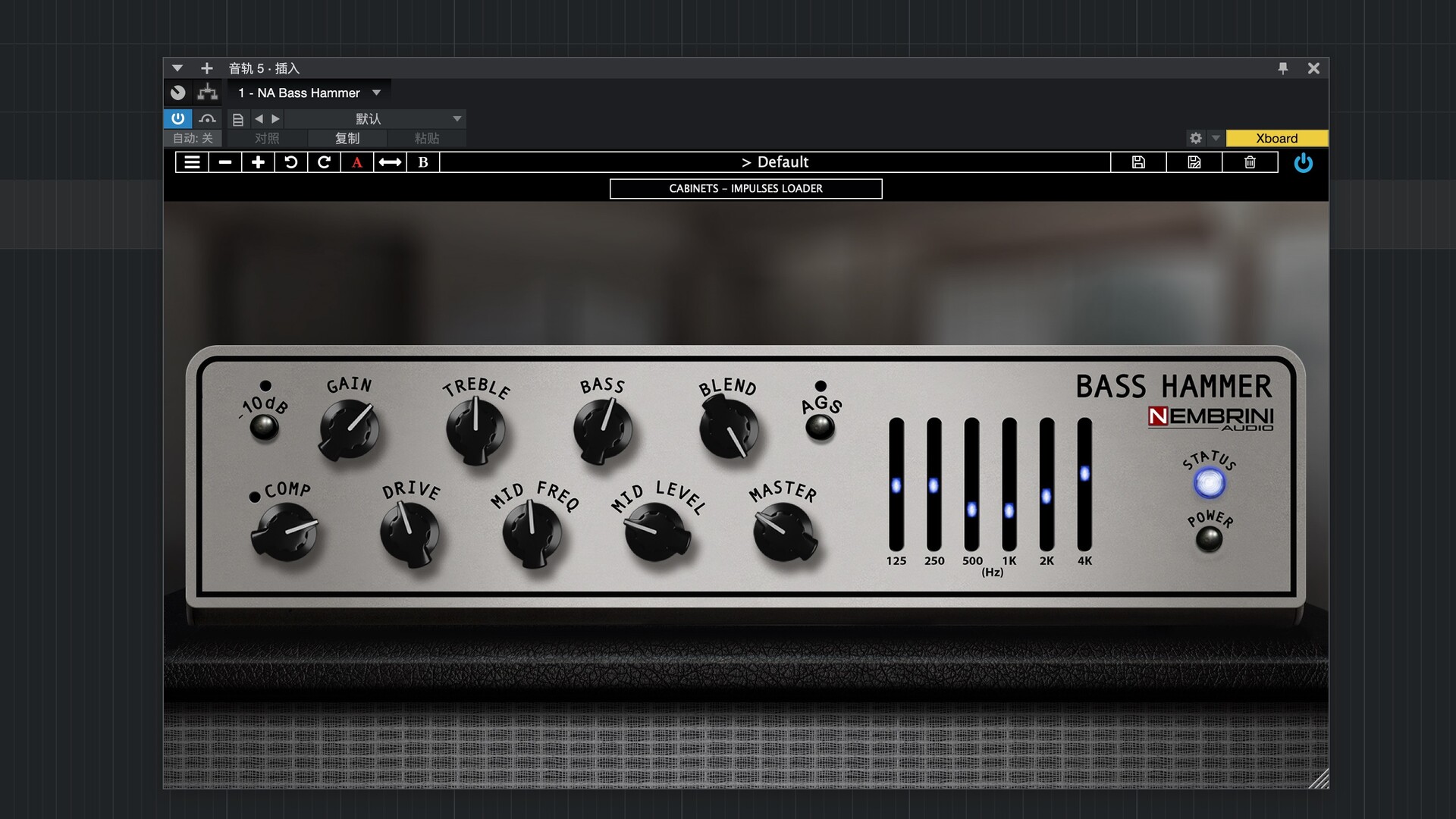Open the gear settings icon
1456x819 pixels.
[x=1196, y=138]
